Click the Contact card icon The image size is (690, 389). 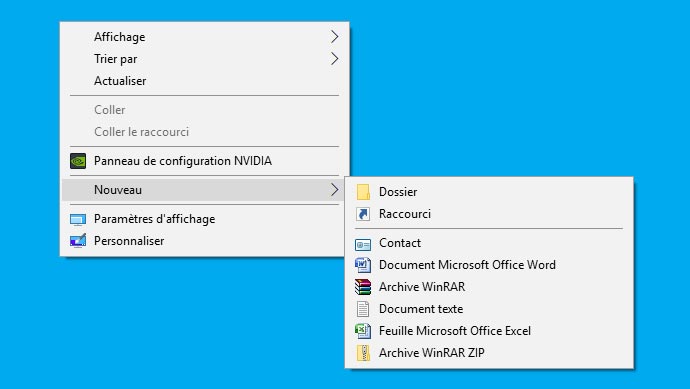[363, 244]
